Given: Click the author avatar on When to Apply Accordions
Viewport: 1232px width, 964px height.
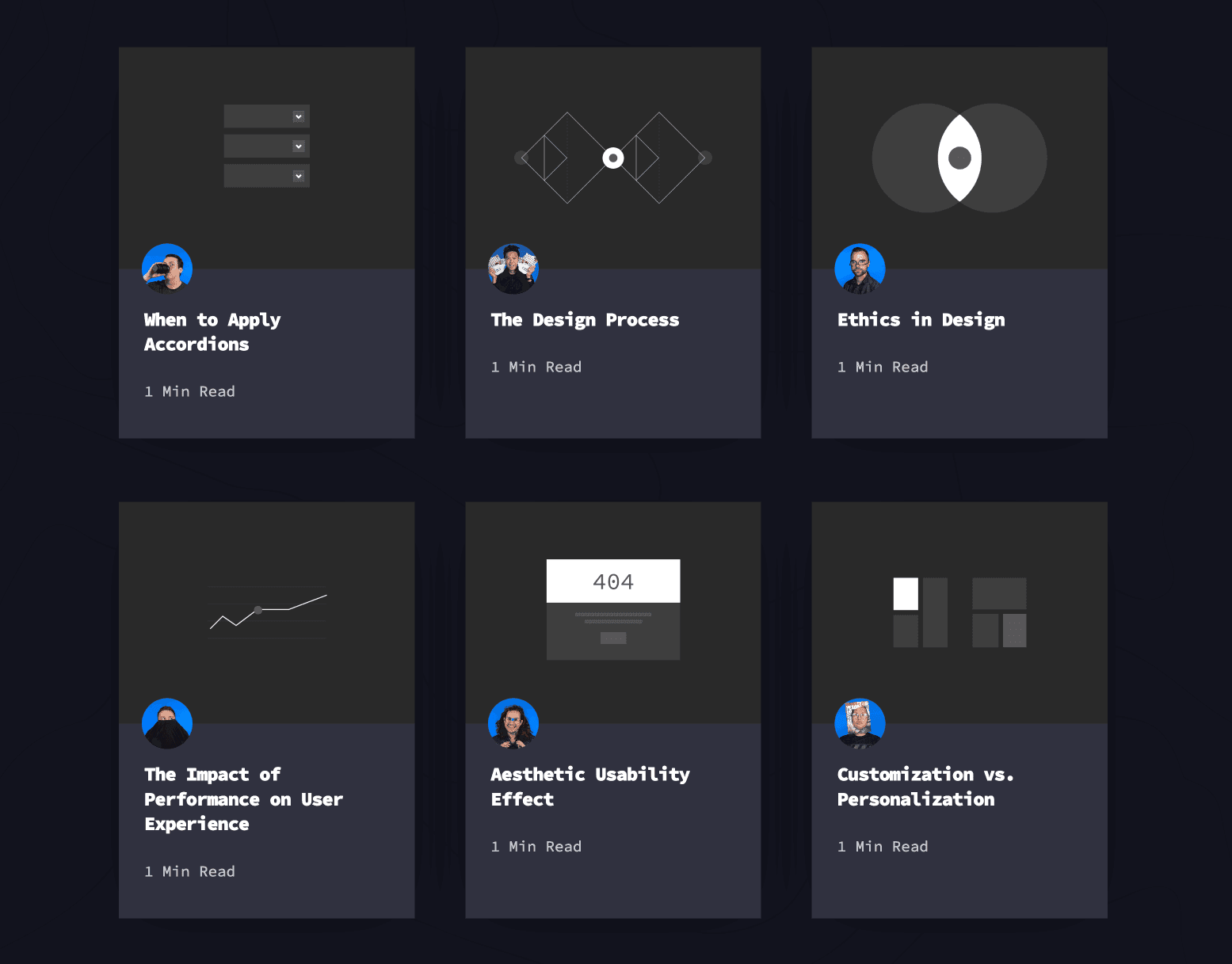Looking at the screenshot, I should (167, 268).
